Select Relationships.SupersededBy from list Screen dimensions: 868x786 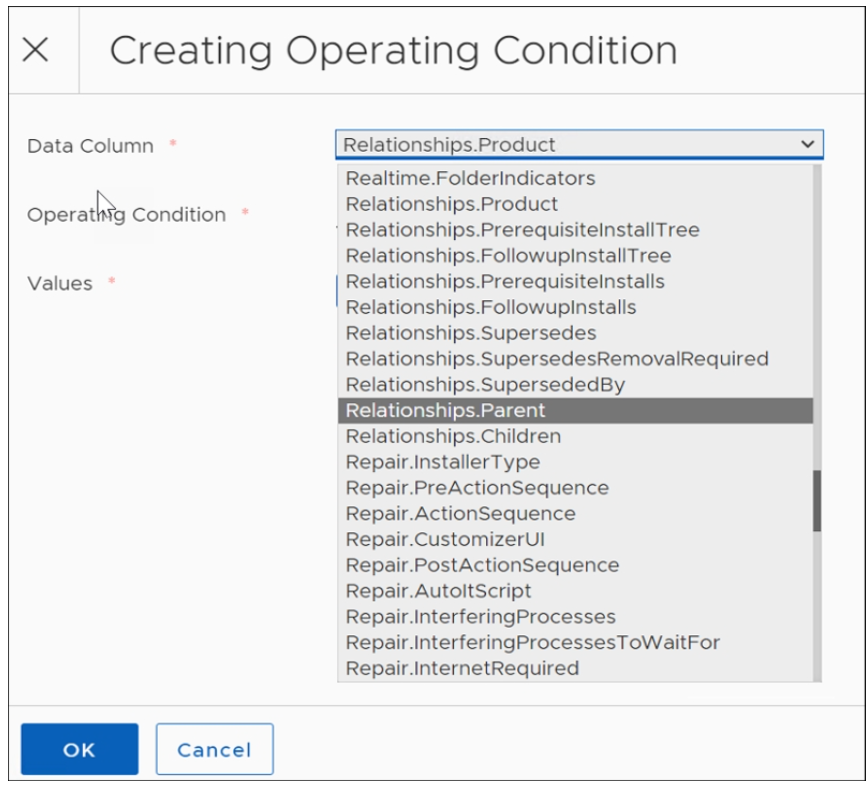pyautogui.click(x=485, y=384)
